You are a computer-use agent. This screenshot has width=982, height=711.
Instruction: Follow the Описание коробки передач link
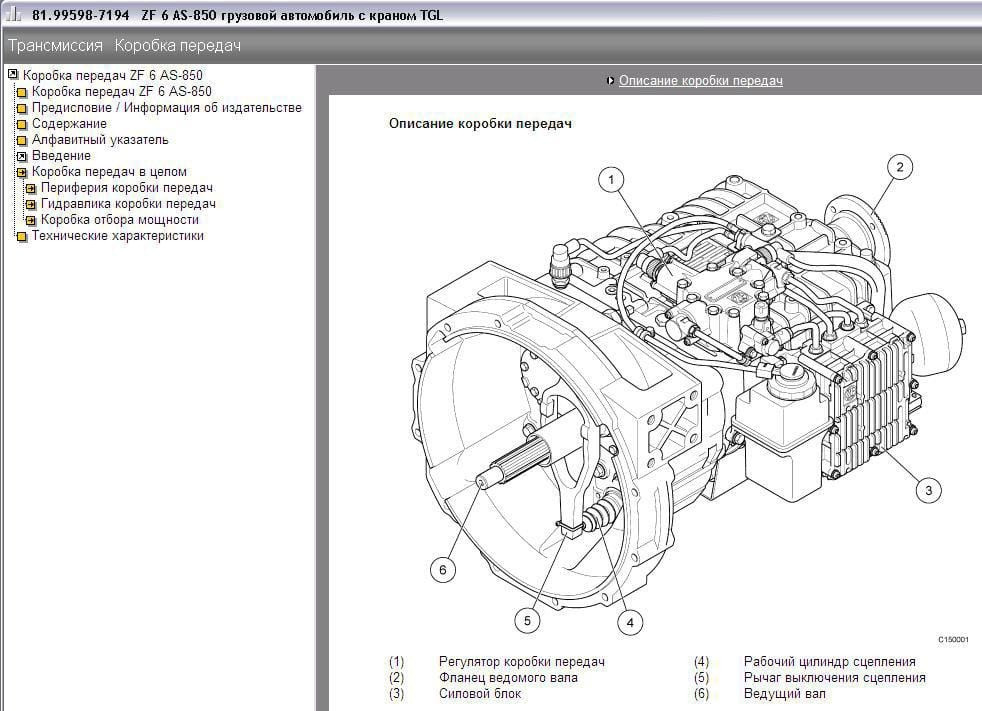coord(700,81)
